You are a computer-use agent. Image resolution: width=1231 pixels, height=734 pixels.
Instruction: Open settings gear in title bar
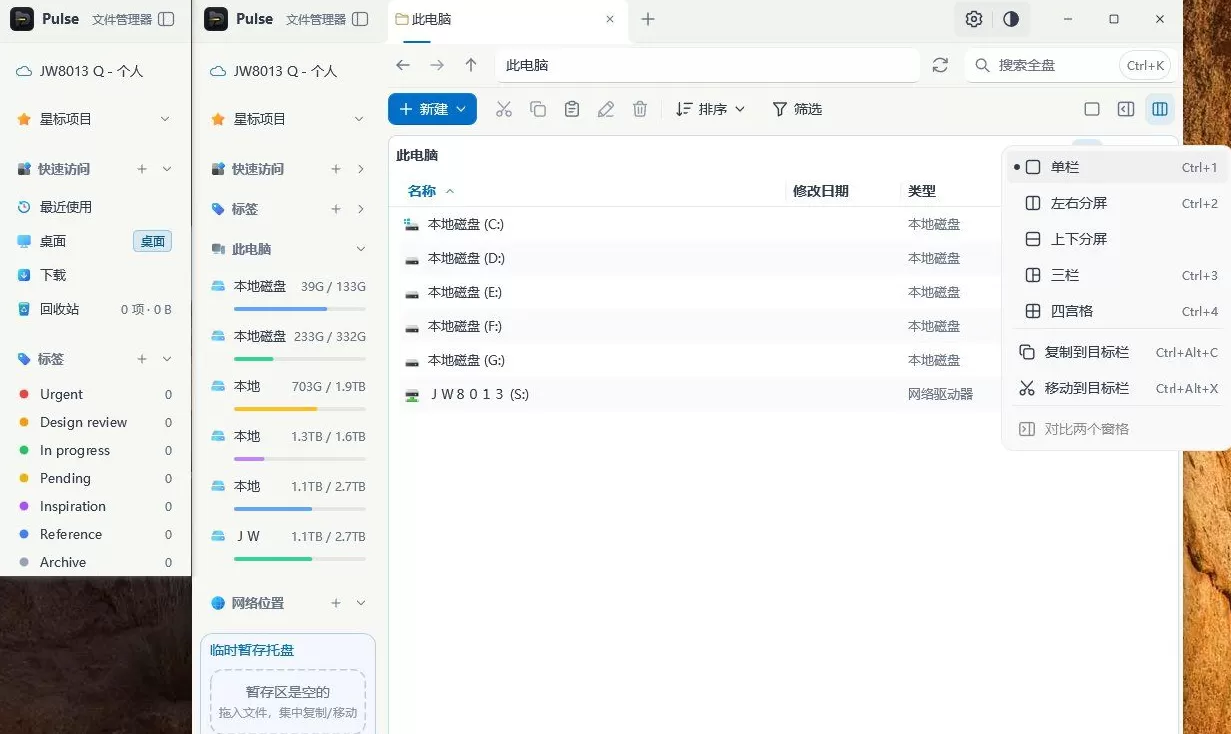click(x=974, y=19)
